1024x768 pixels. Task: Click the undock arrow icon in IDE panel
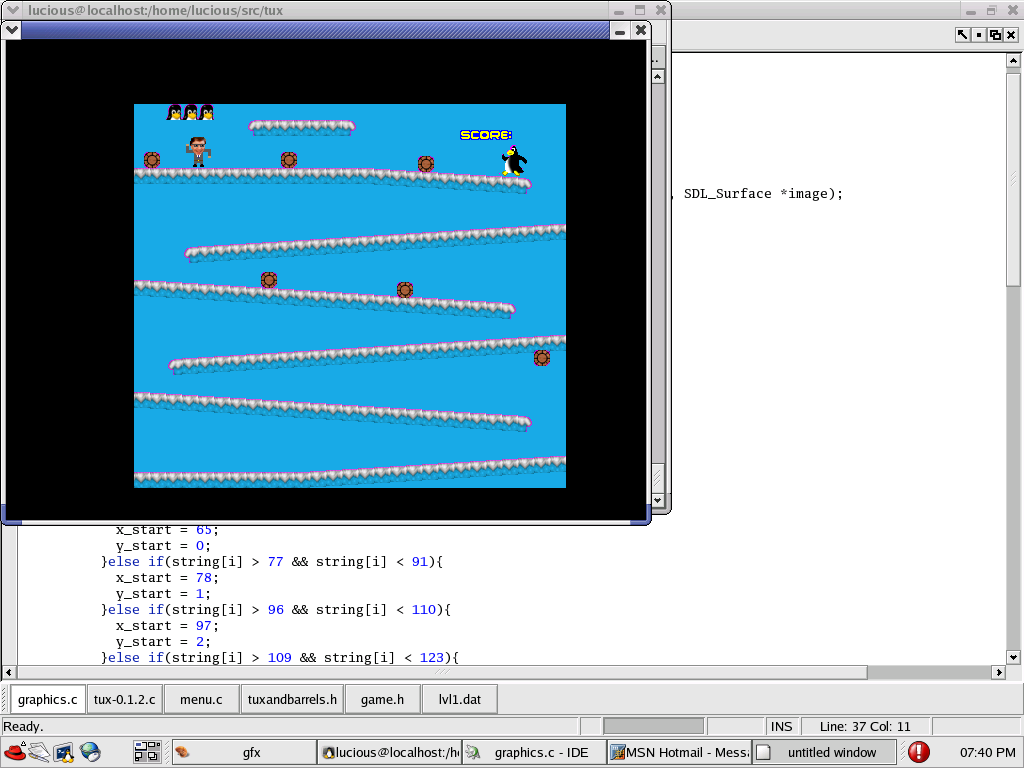coord(962,35)
